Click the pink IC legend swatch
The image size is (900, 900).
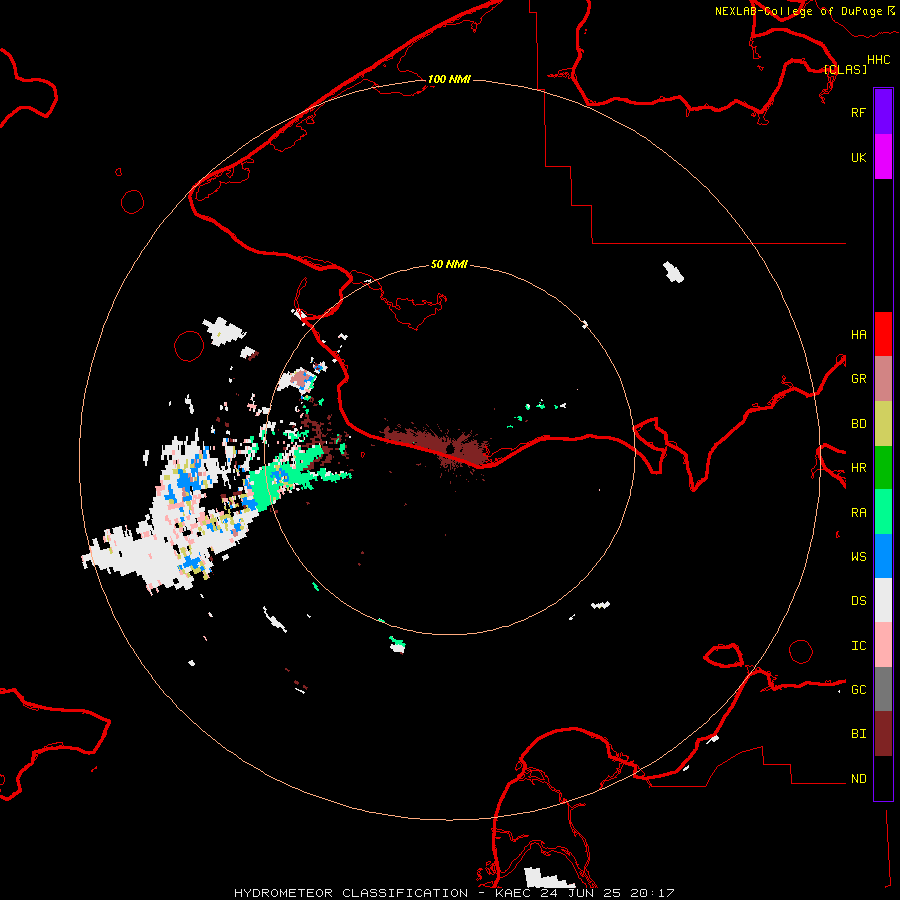883,645
